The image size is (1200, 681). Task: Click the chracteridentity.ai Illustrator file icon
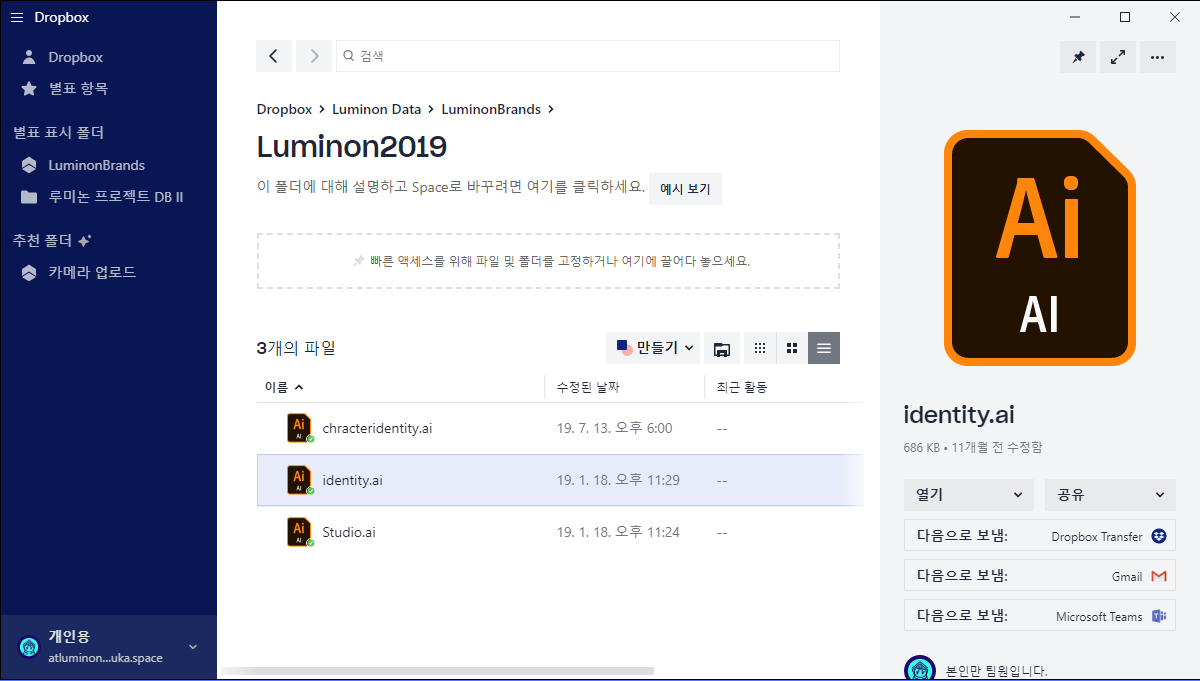(299, 428)
